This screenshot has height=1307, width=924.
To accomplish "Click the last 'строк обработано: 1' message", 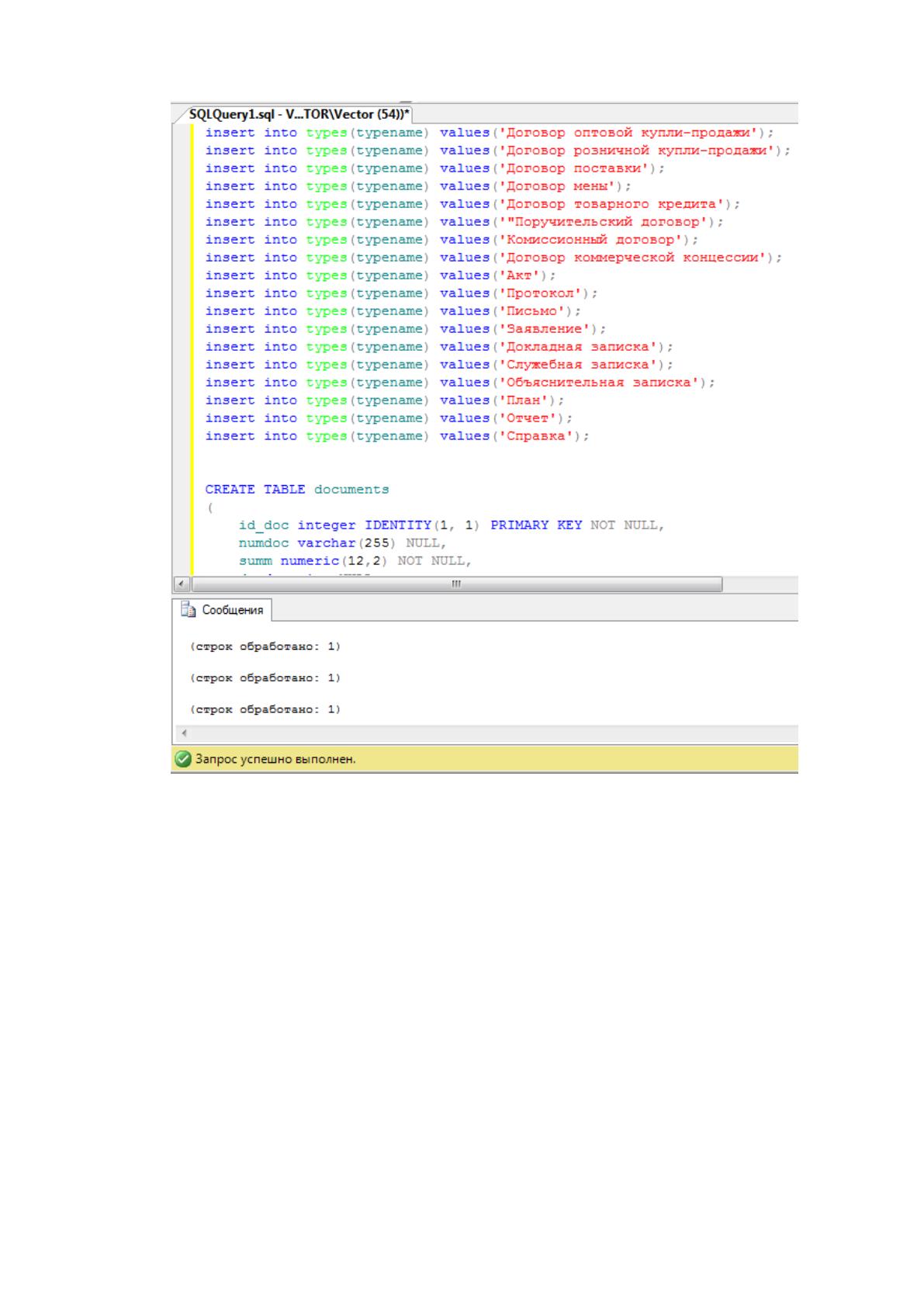I will [265, 709].
